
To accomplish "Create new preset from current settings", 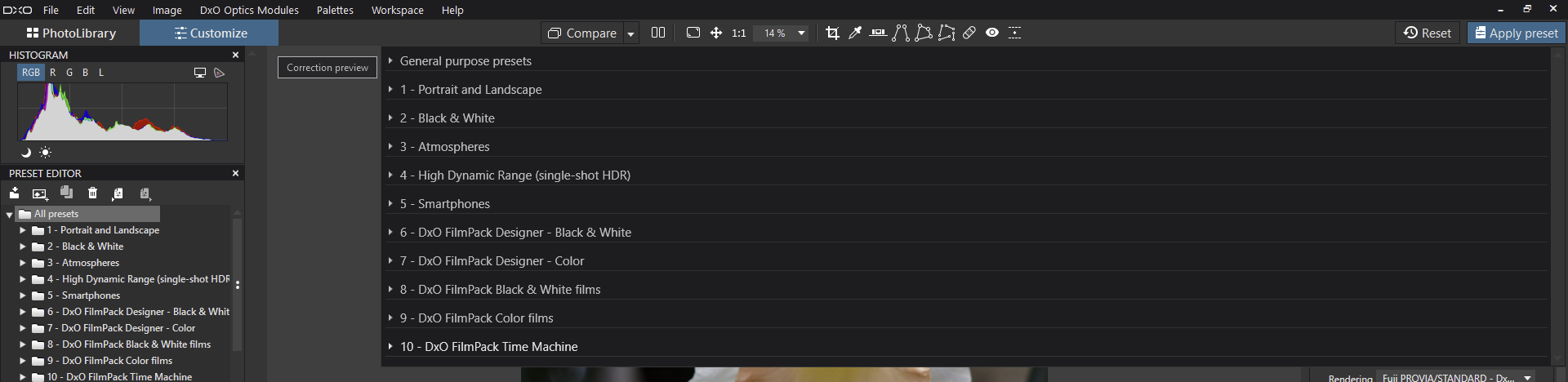I will (x=40, y=193).
